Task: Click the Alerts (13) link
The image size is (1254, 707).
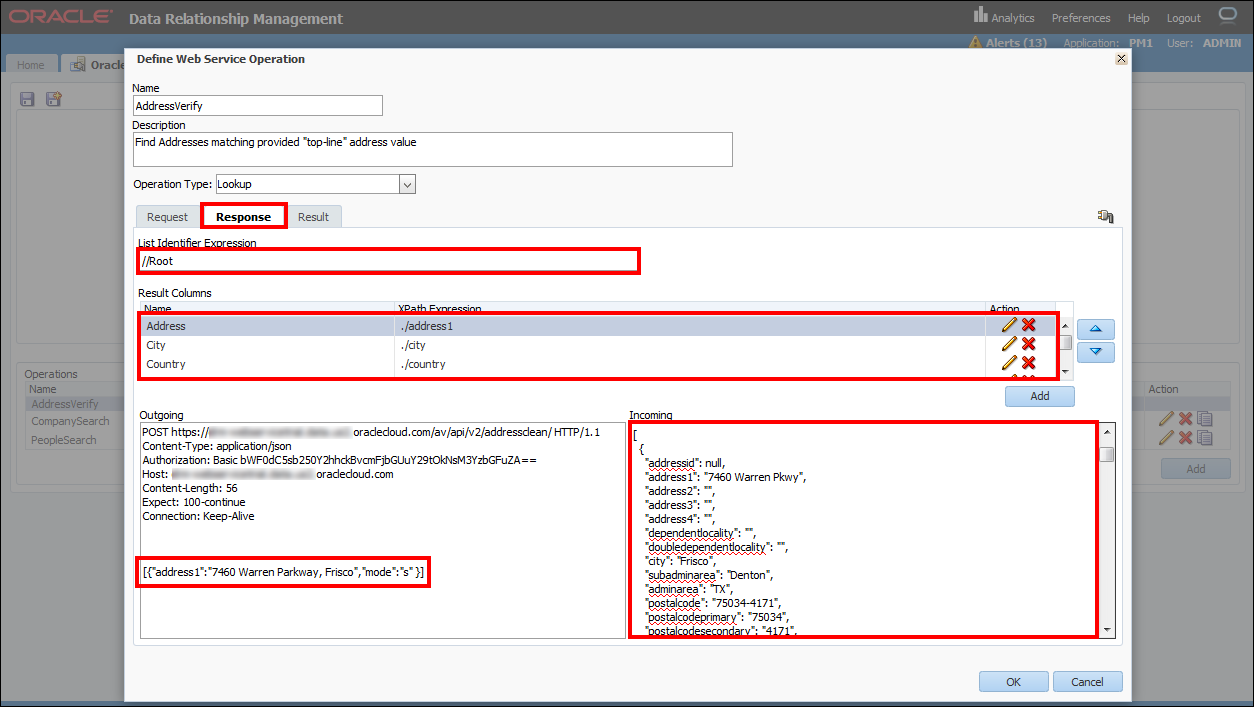Action: pyautogui.click(x=1016, y=43)
